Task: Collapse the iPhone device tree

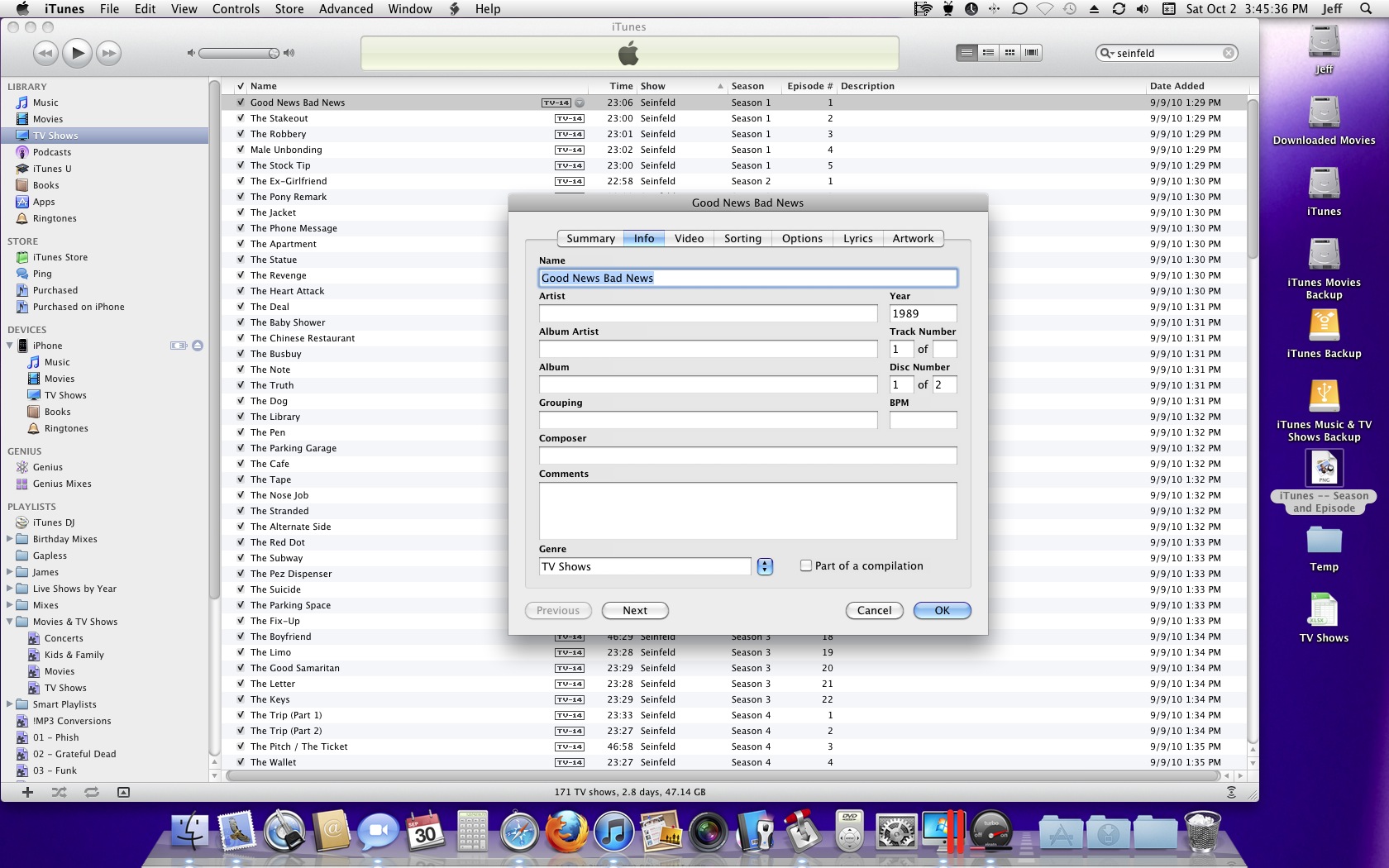Action: 8,346
